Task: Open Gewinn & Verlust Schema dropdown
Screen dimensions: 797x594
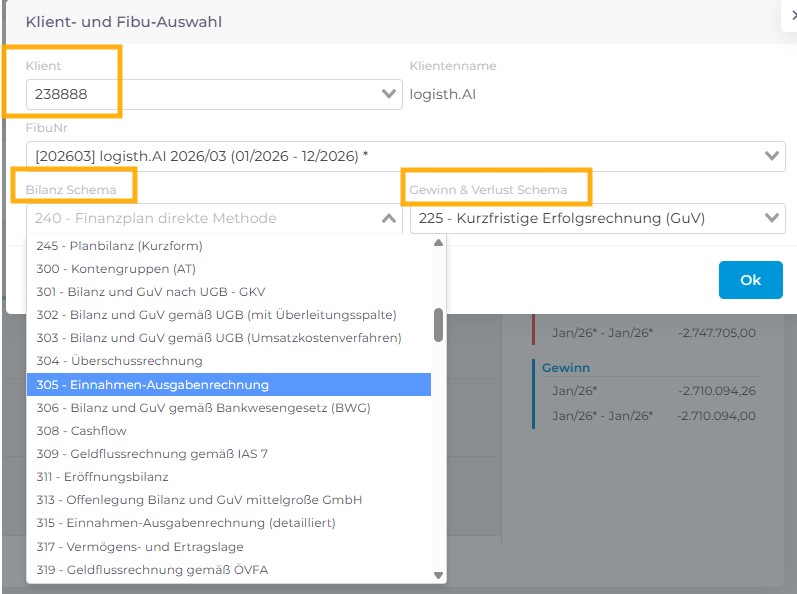Action: 771,218
